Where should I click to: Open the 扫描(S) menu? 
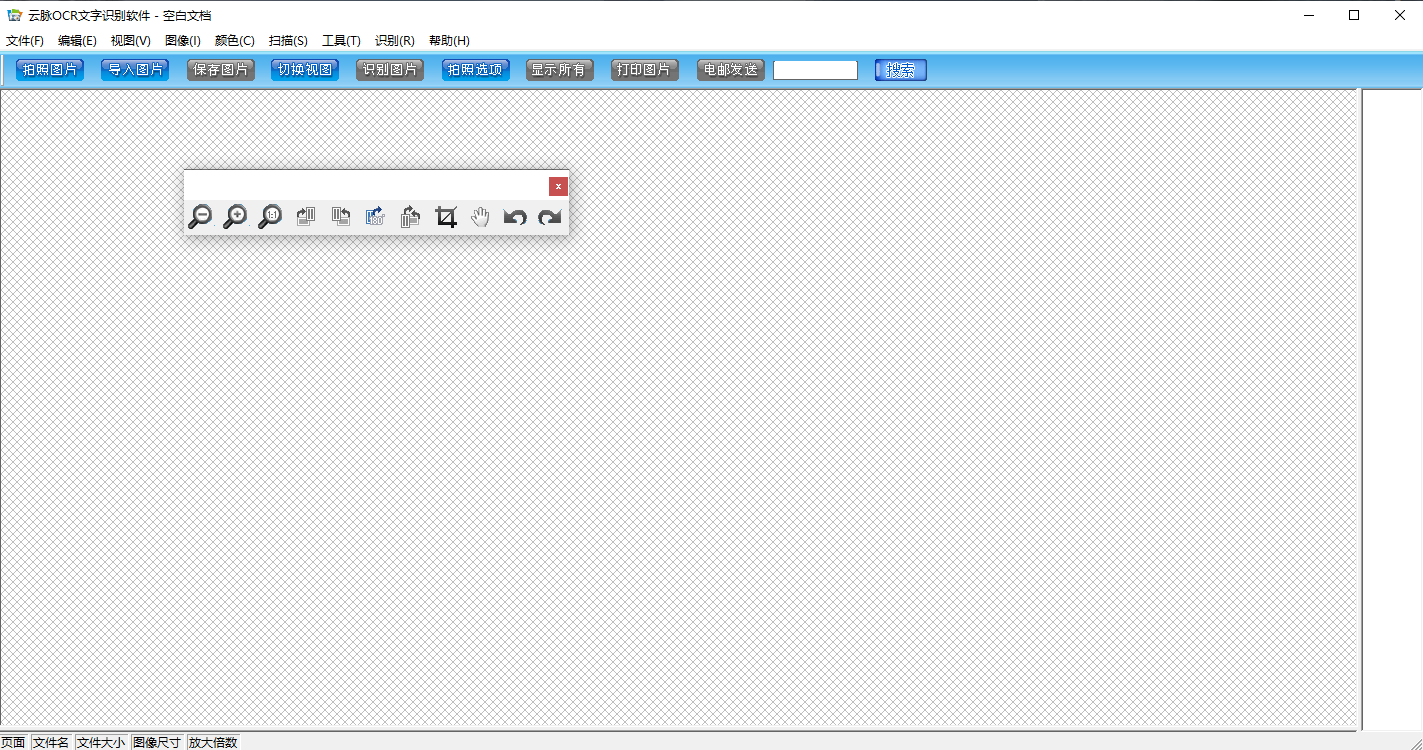(288, 41)
